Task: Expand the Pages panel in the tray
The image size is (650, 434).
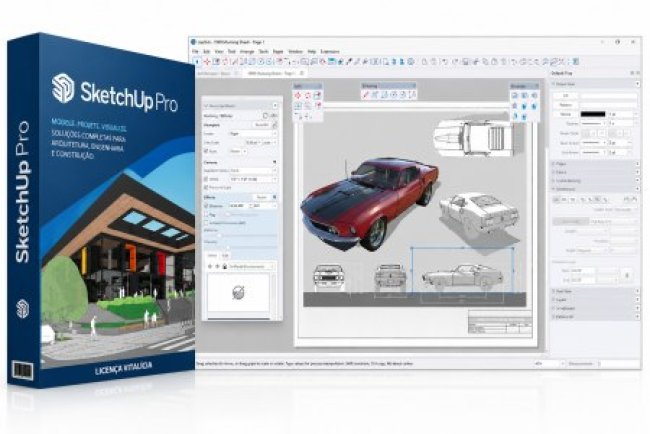Action: pyautogui.click(x=596, y=164)
